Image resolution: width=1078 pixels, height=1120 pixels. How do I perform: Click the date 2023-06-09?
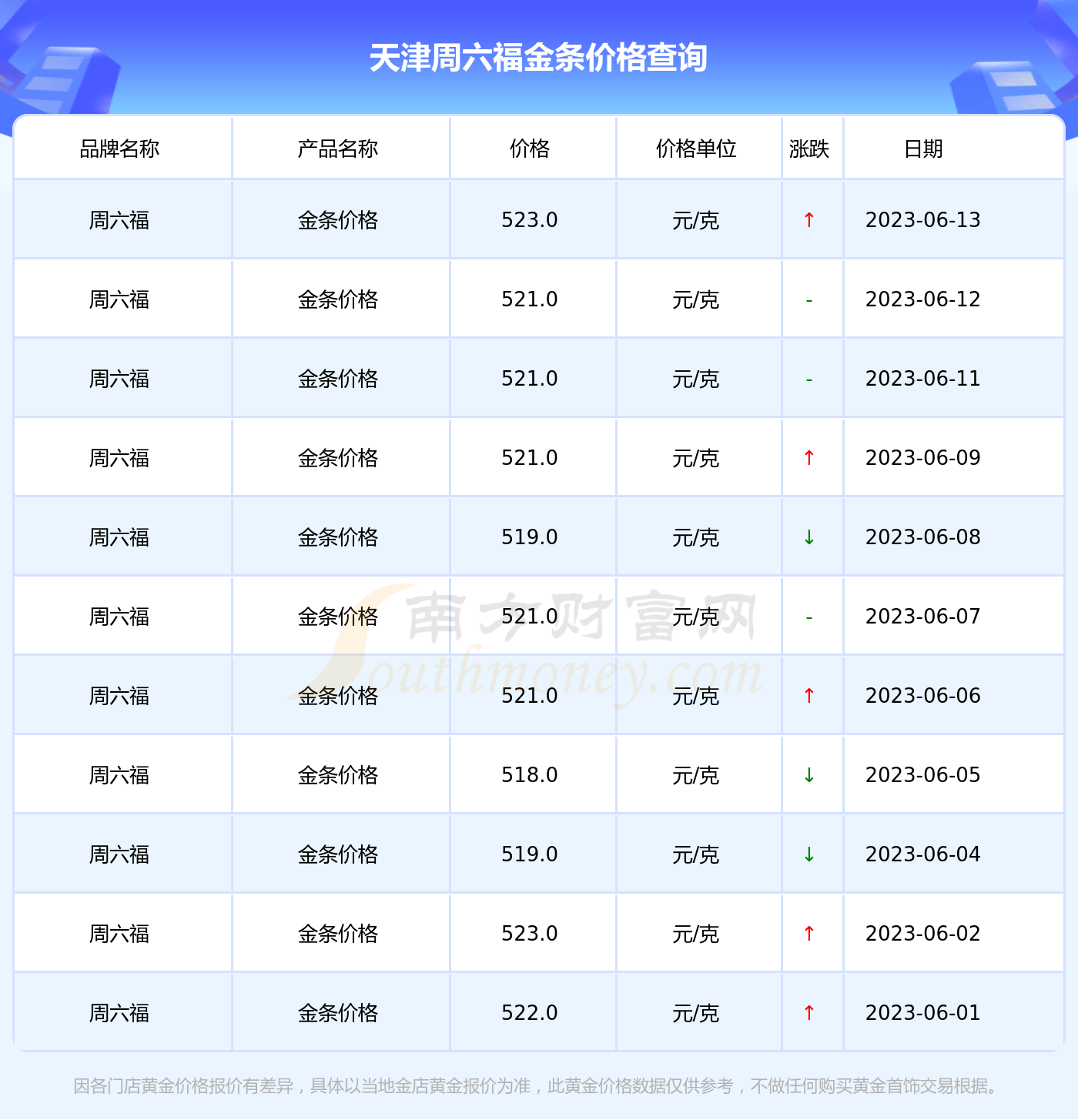[x=923, y=458]
